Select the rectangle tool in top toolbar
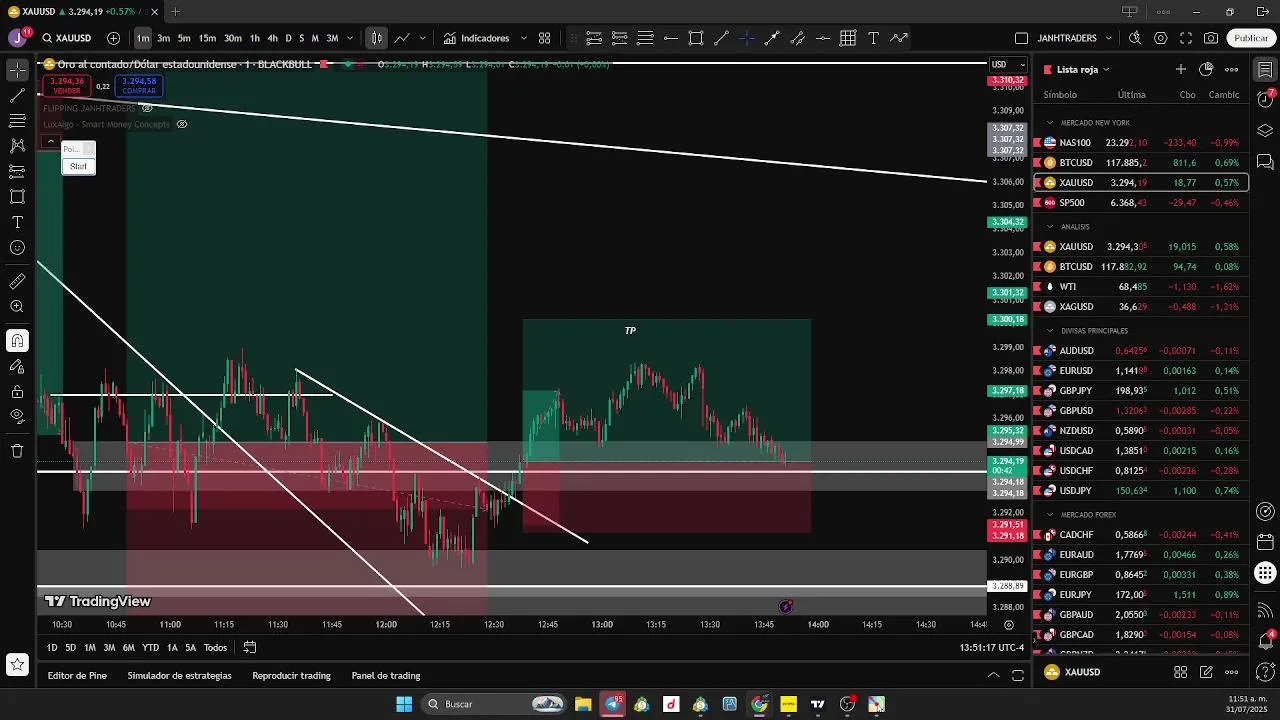The image size is (1280, 720). (696, 38)
